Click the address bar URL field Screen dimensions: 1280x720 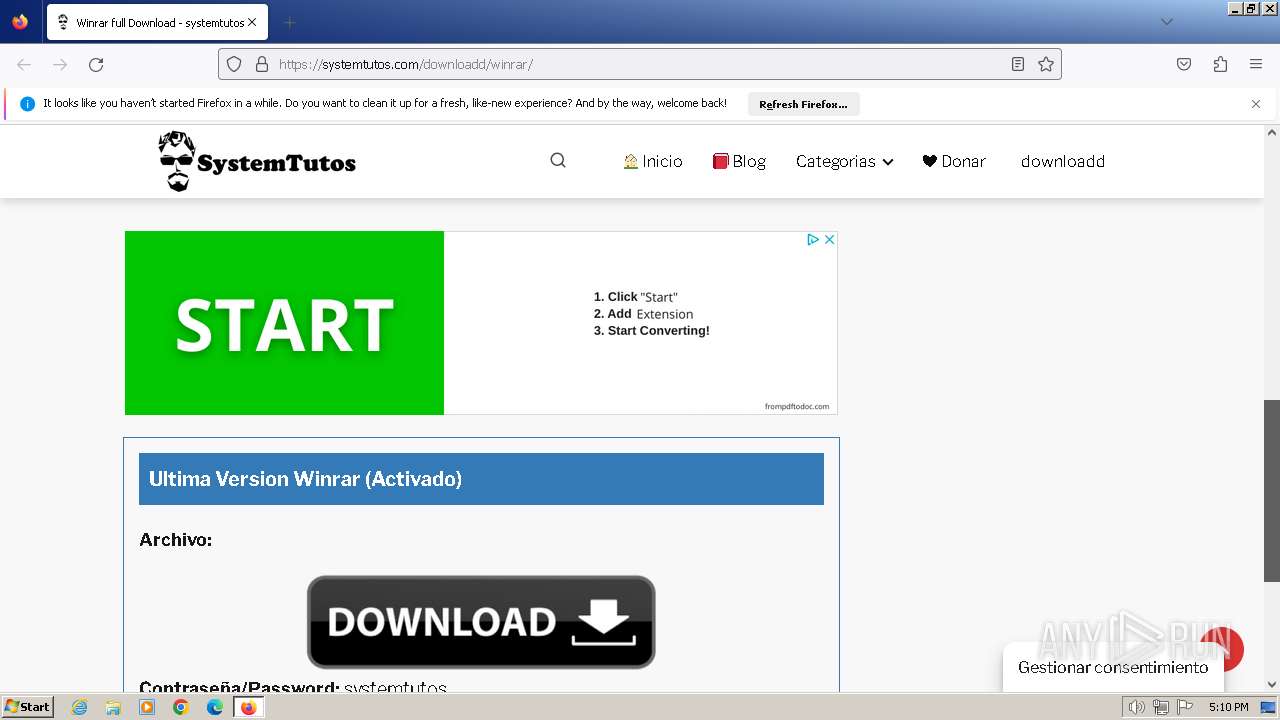pyautogui.click(x=640, y=64)
